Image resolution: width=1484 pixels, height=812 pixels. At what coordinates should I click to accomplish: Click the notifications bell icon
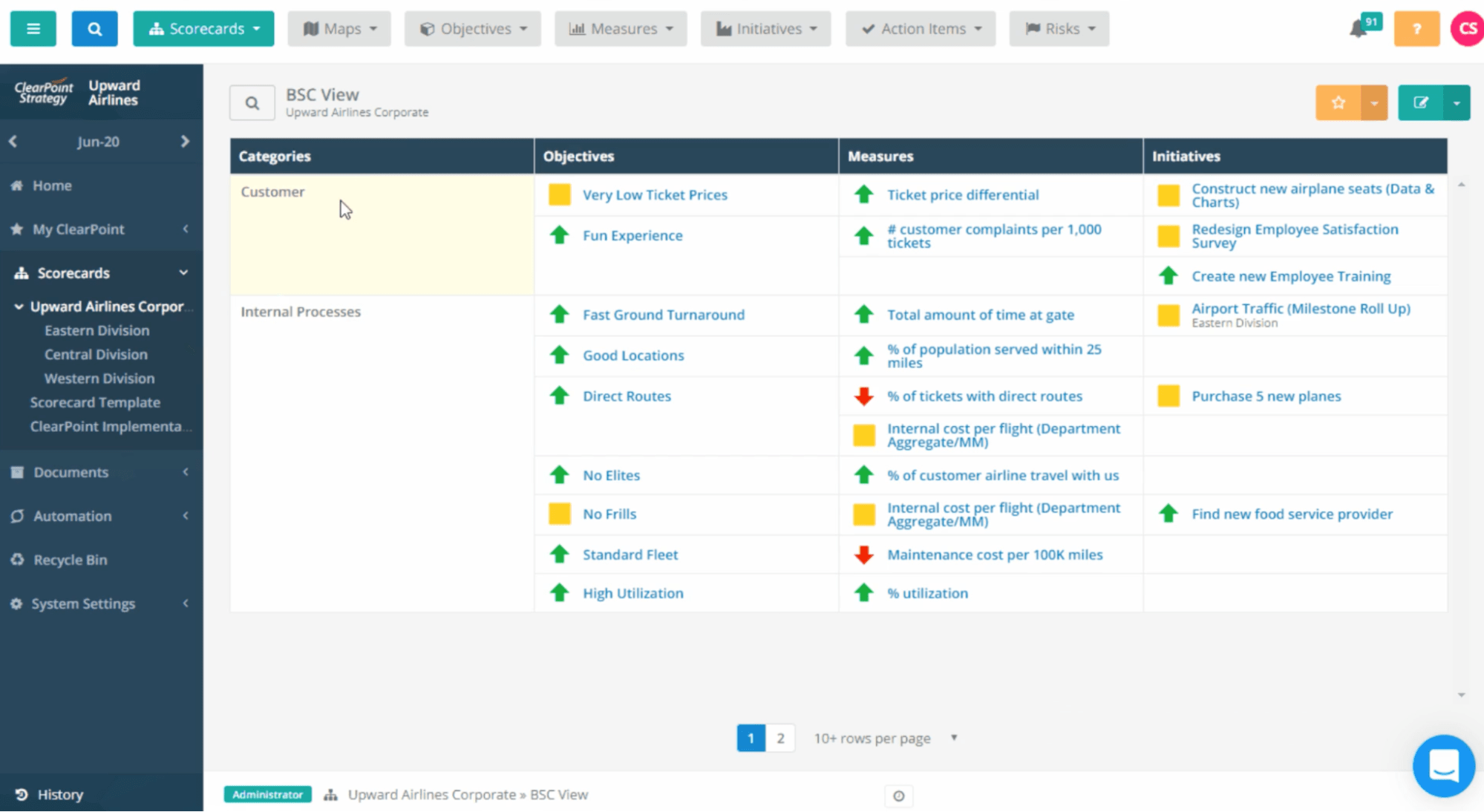click(x=1358, y=29)
